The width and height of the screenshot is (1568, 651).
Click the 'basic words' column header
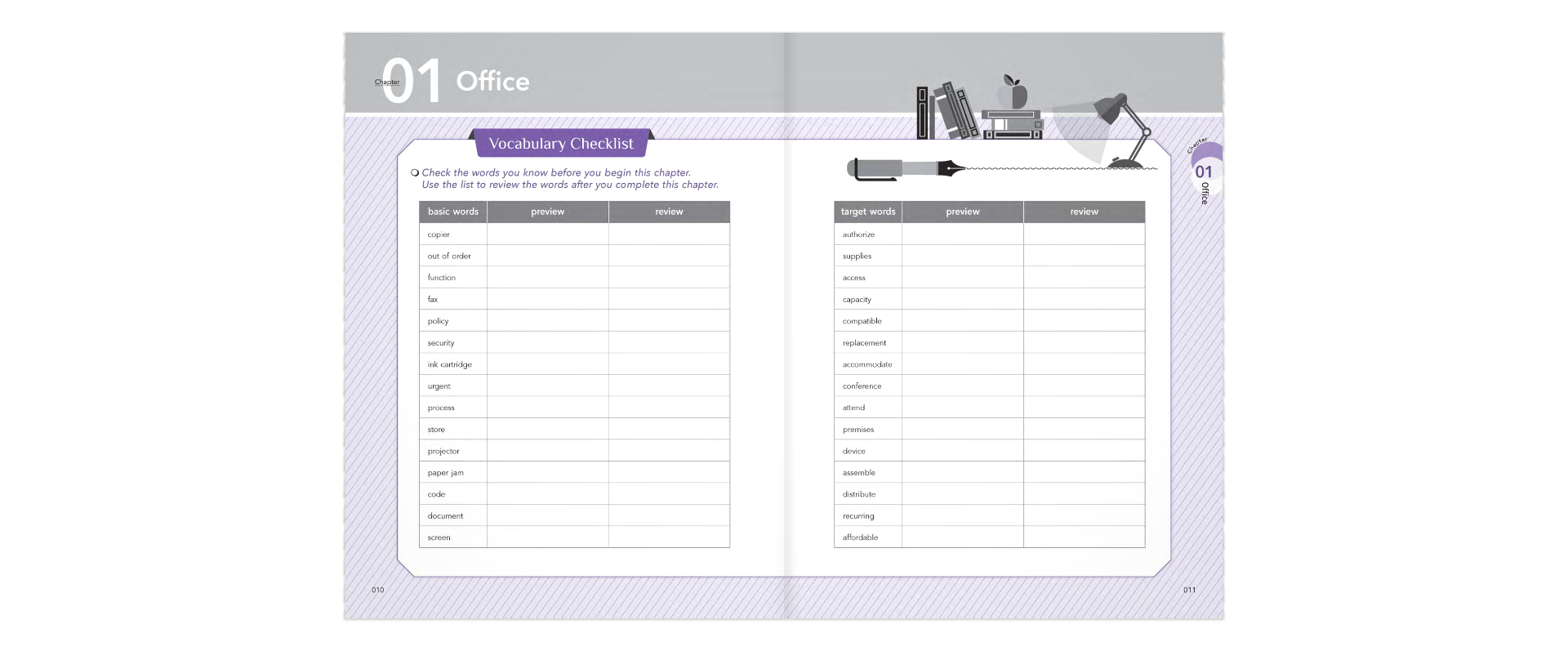453,212
